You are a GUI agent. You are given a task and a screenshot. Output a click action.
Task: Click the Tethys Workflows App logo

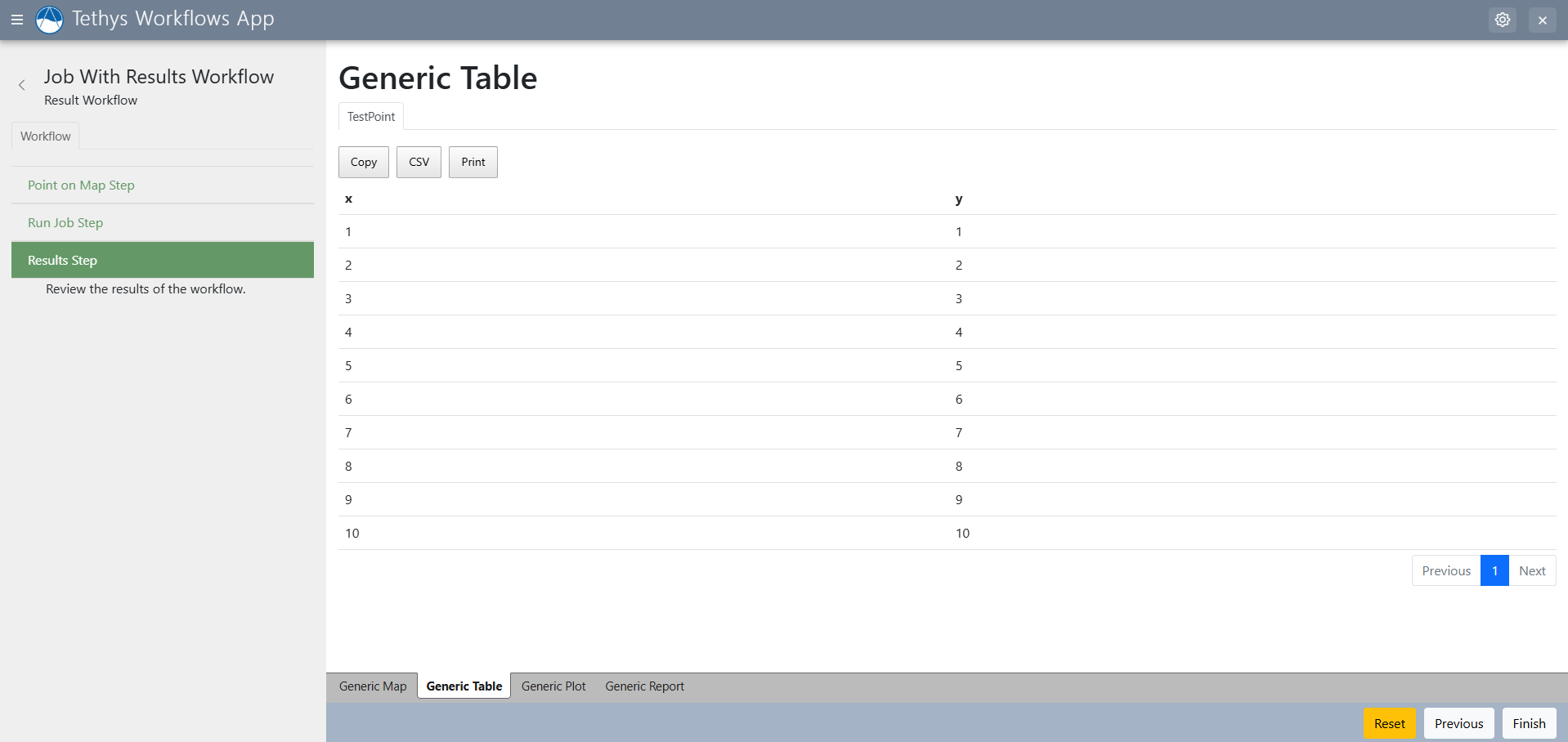[49, 19]
